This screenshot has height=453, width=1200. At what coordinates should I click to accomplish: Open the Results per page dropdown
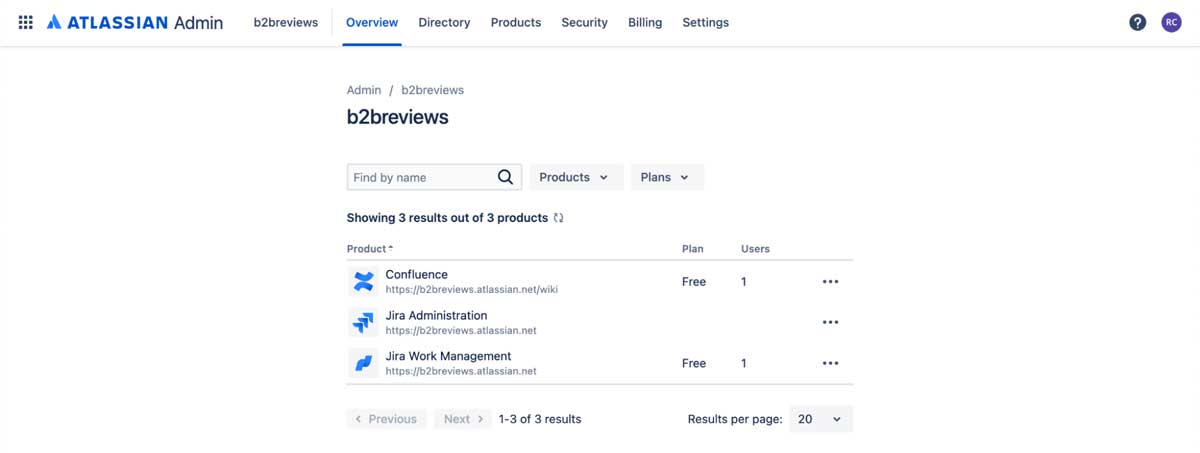(821, 419)
